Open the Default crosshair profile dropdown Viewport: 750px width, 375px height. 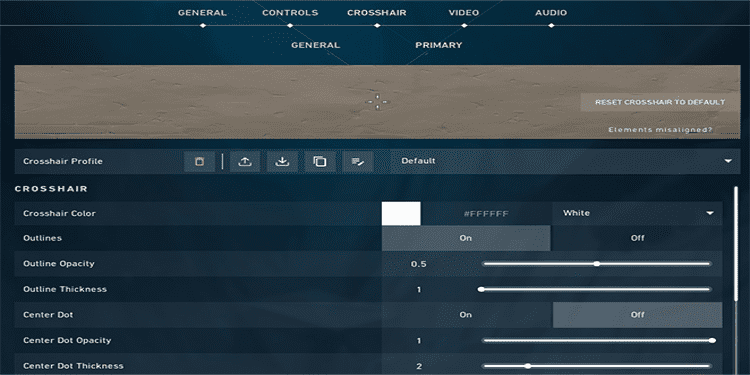coord(565,161)
